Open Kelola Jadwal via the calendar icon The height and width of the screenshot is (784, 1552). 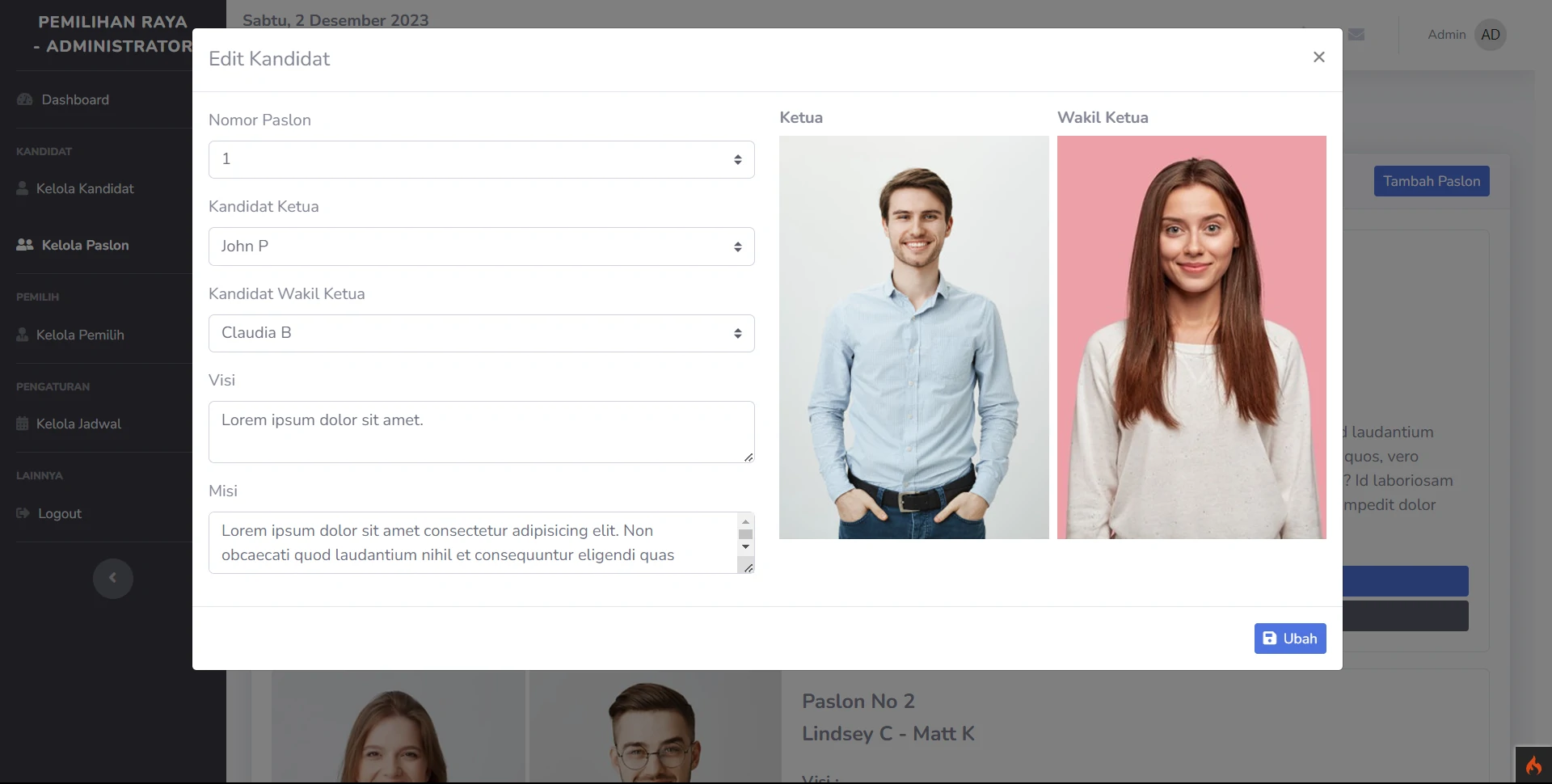[x=22, y=424]
